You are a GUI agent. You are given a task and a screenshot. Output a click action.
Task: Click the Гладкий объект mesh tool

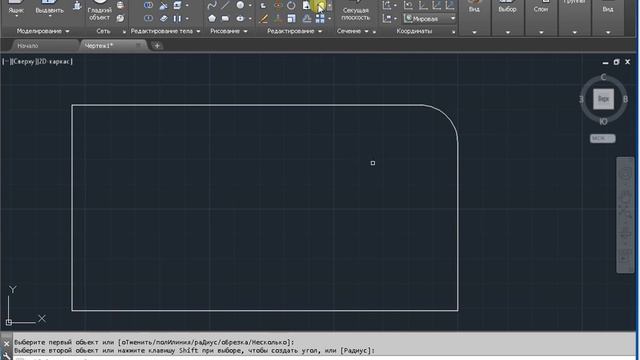[99, 11]
